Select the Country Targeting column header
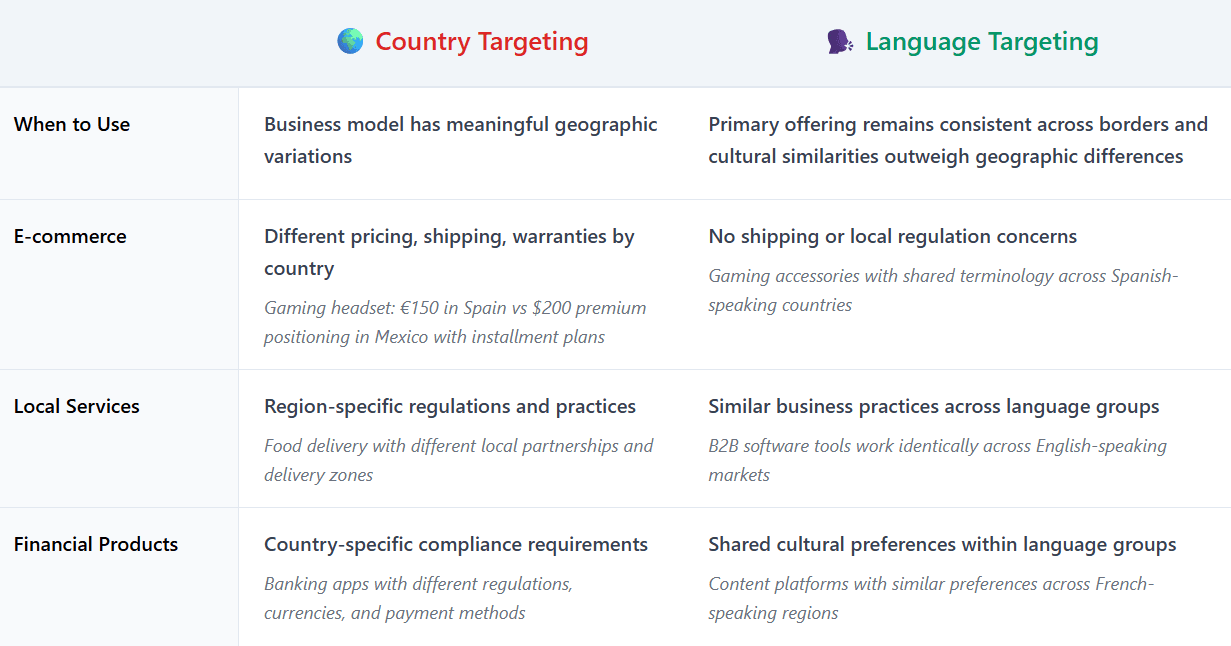This screenshot has height=646, width=1231. 481,42
